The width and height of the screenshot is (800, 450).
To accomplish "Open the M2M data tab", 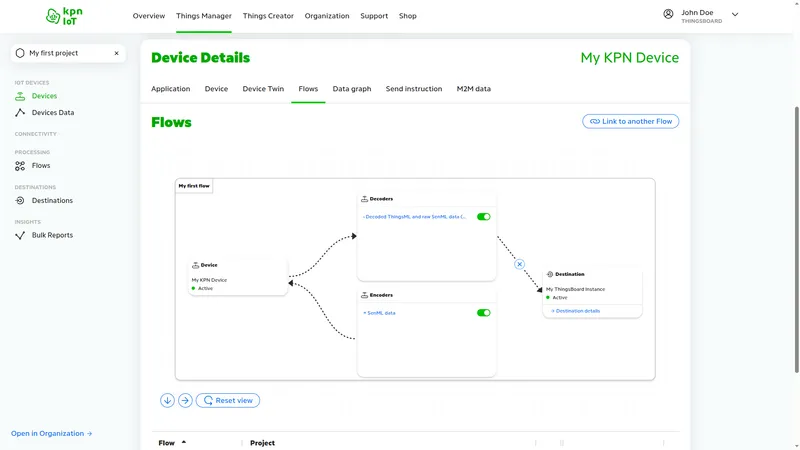I will pyautogui.click(x=473, y=89).
